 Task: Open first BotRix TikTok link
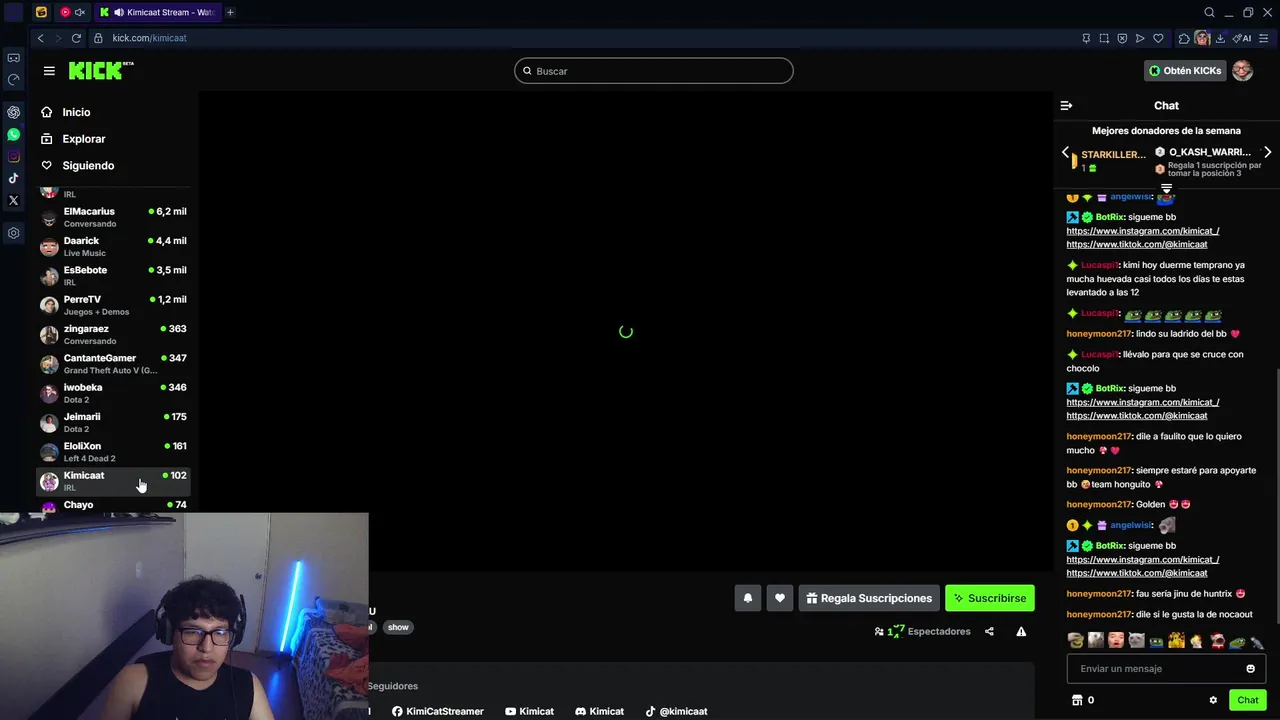click(x=1136, y=244)
